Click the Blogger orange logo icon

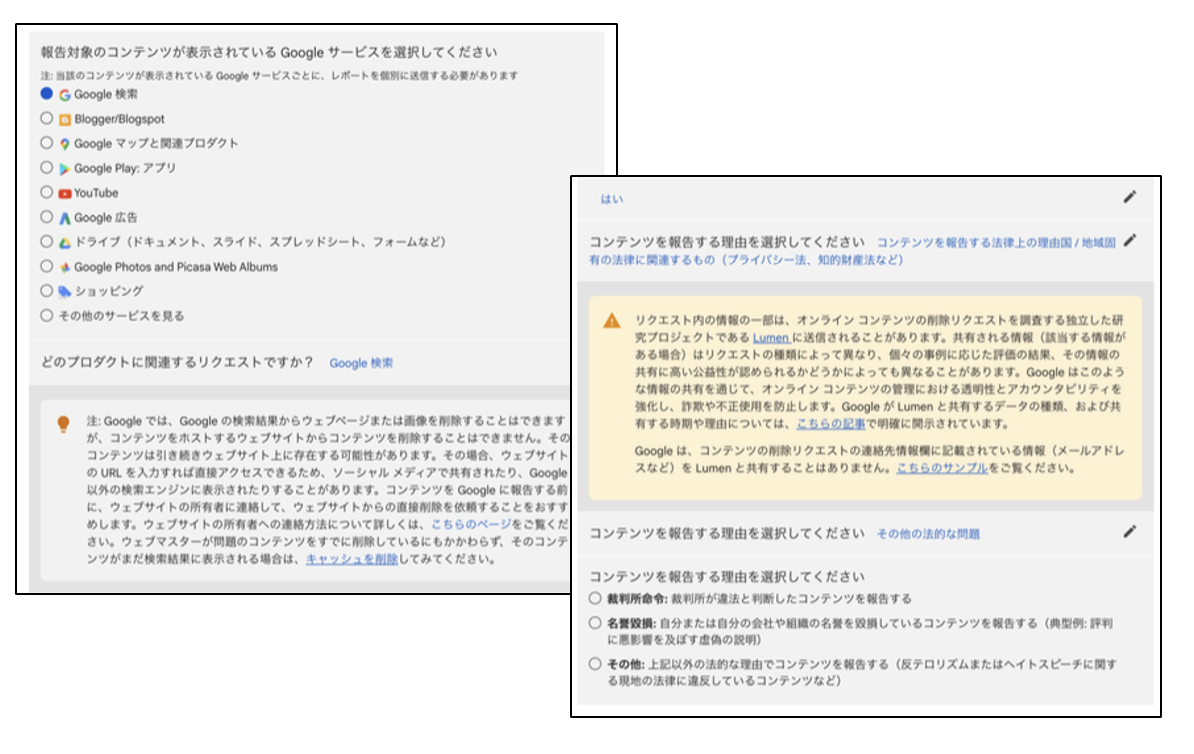click(x=65, y=120)
